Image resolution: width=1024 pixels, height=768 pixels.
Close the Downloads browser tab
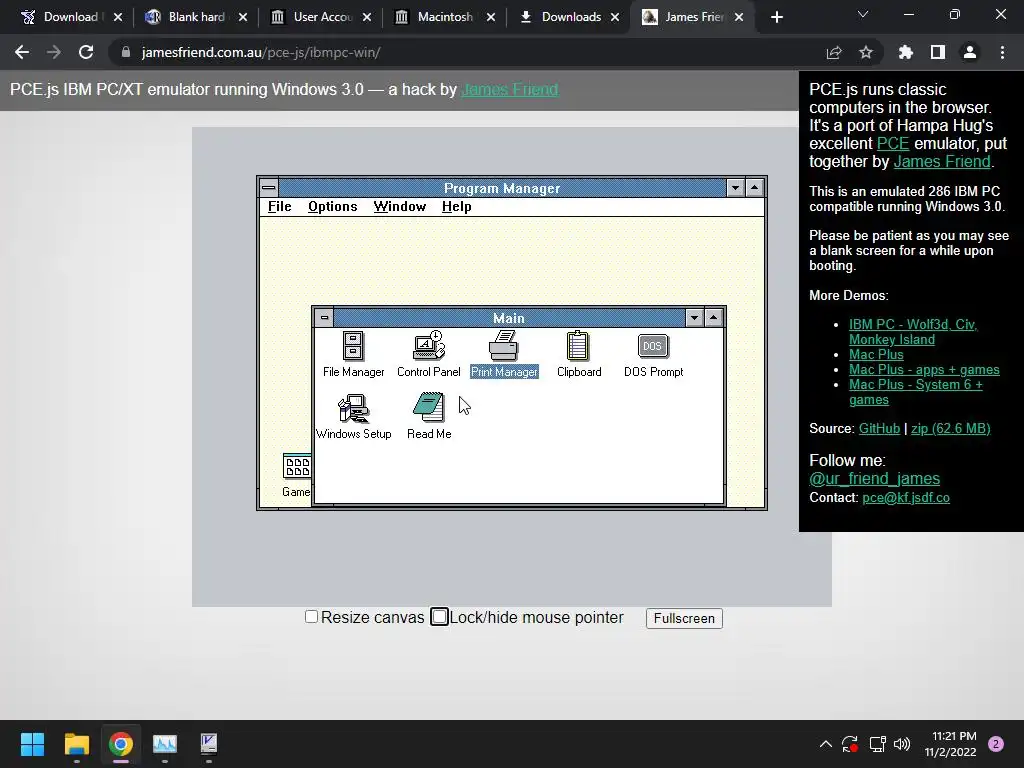pyautogui.click(x=615, y=17)
